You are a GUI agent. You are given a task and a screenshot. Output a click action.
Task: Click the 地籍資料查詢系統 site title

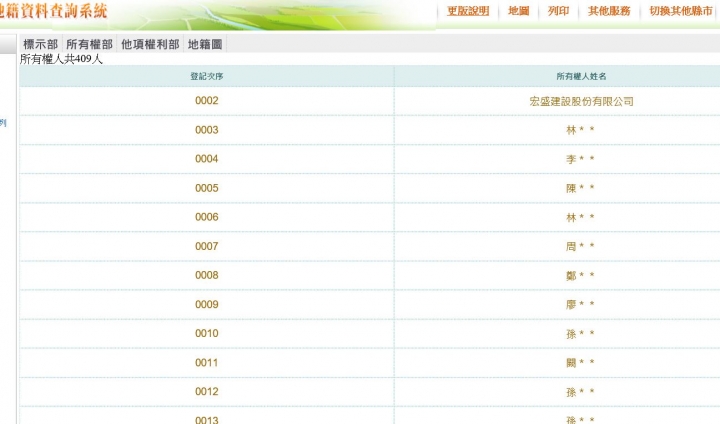click(54, 11)
